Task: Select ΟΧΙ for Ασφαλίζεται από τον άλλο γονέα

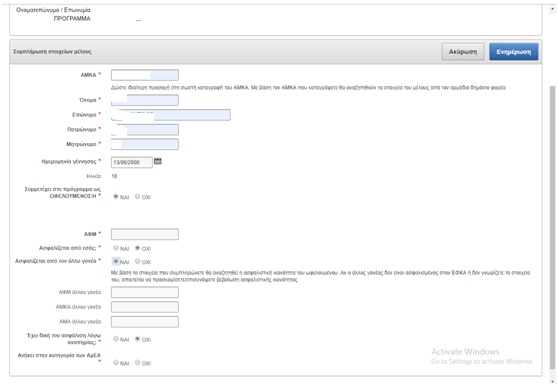Action: click(x=137, y=261)
